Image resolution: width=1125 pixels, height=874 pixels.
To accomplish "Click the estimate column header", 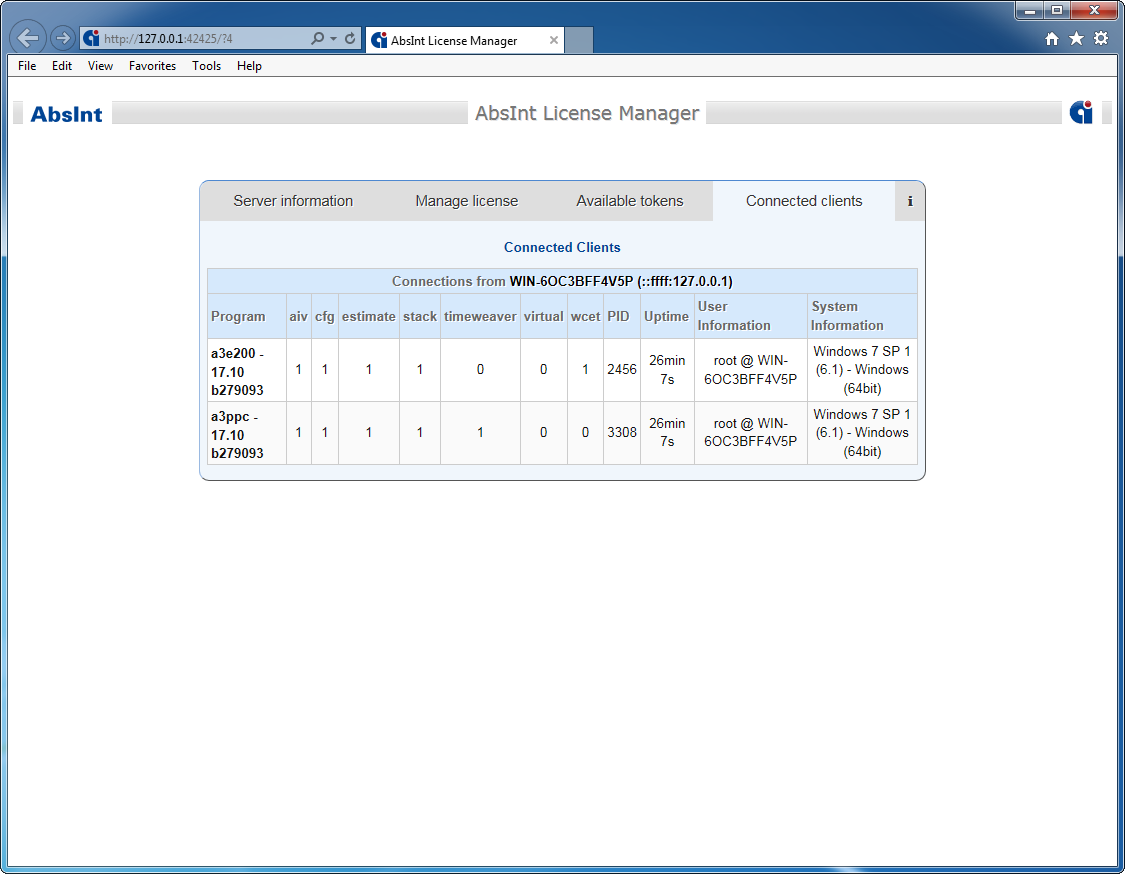I will point(369,316).
